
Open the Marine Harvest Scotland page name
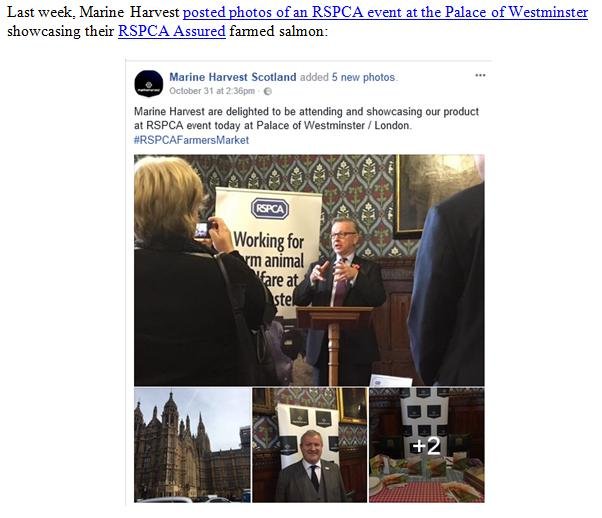pyautogui.click(x=233, y=77)
